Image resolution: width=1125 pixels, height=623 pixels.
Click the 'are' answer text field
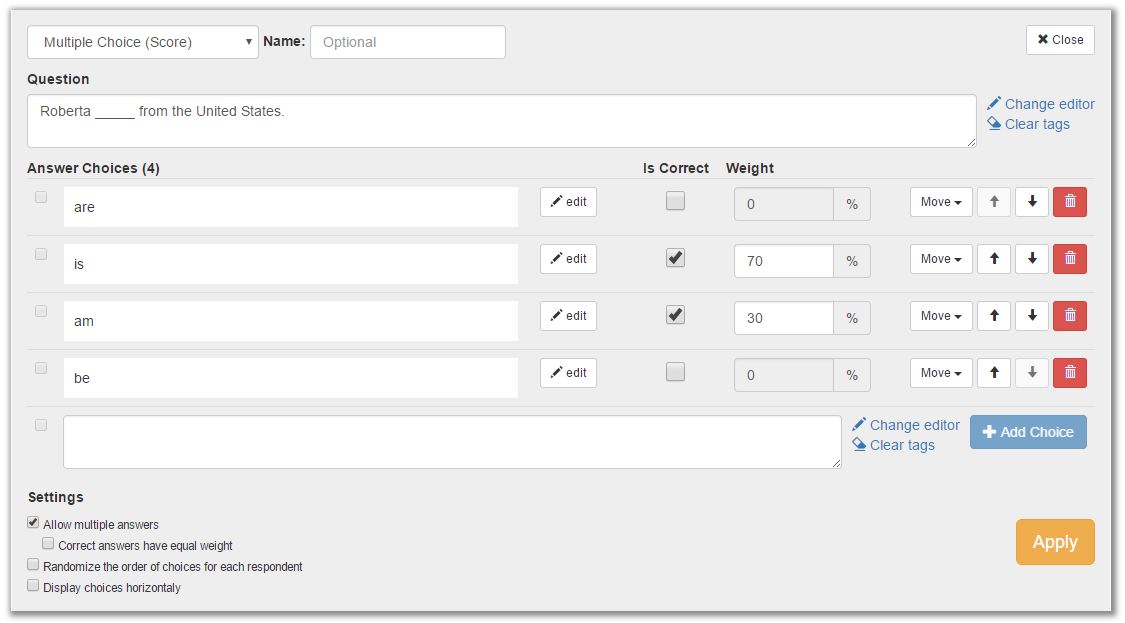coord(291,207)
